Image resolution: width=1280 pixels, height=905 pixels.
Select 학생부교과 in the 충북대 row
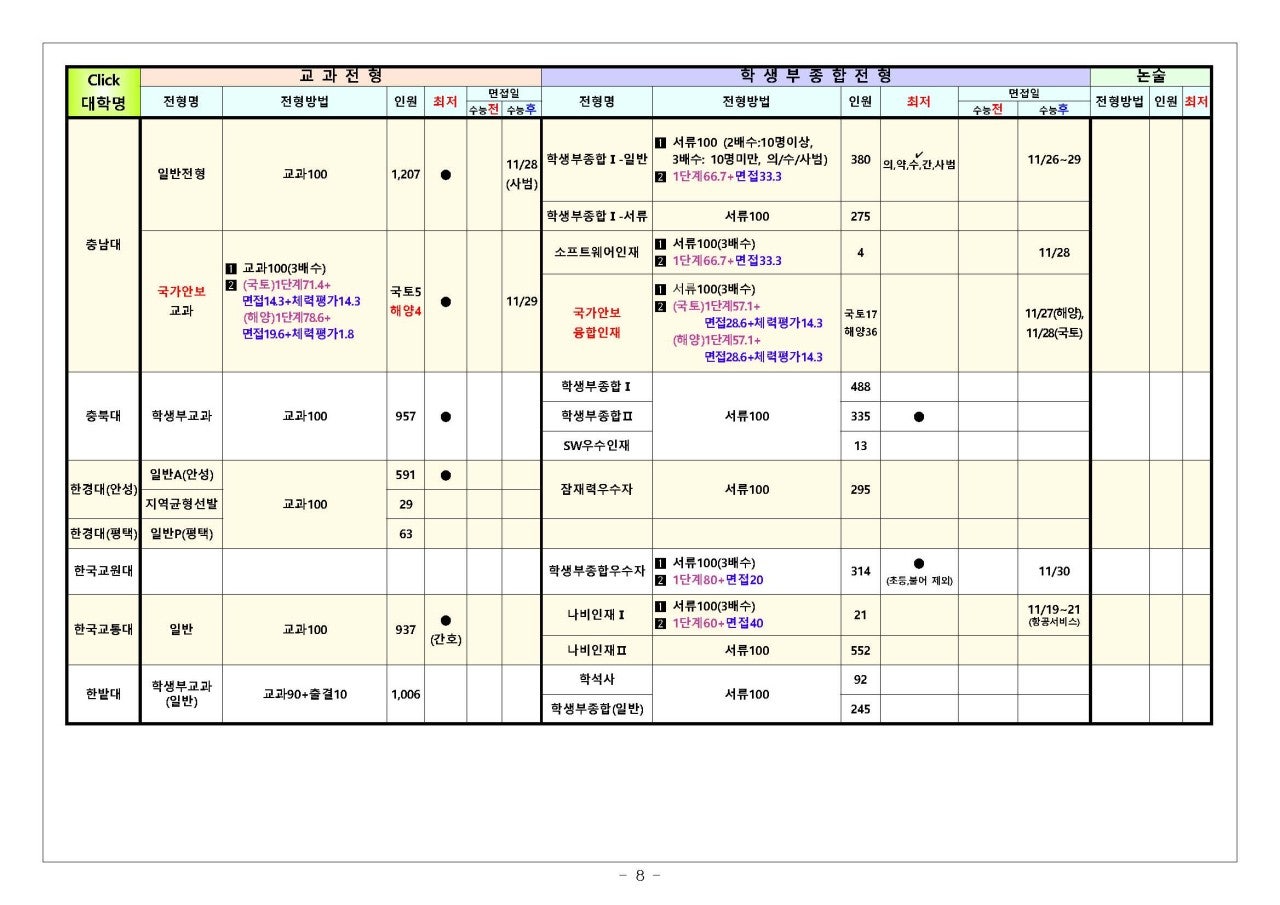click(181, 416)
